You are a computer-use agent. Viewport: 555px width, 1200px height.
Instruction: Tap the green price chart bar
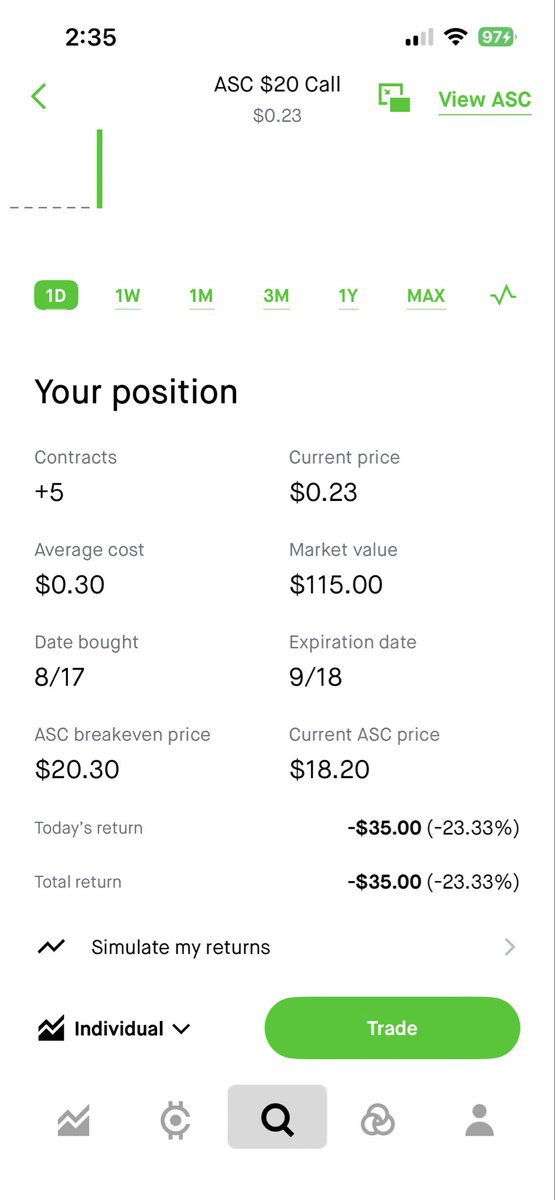(100, 169)
